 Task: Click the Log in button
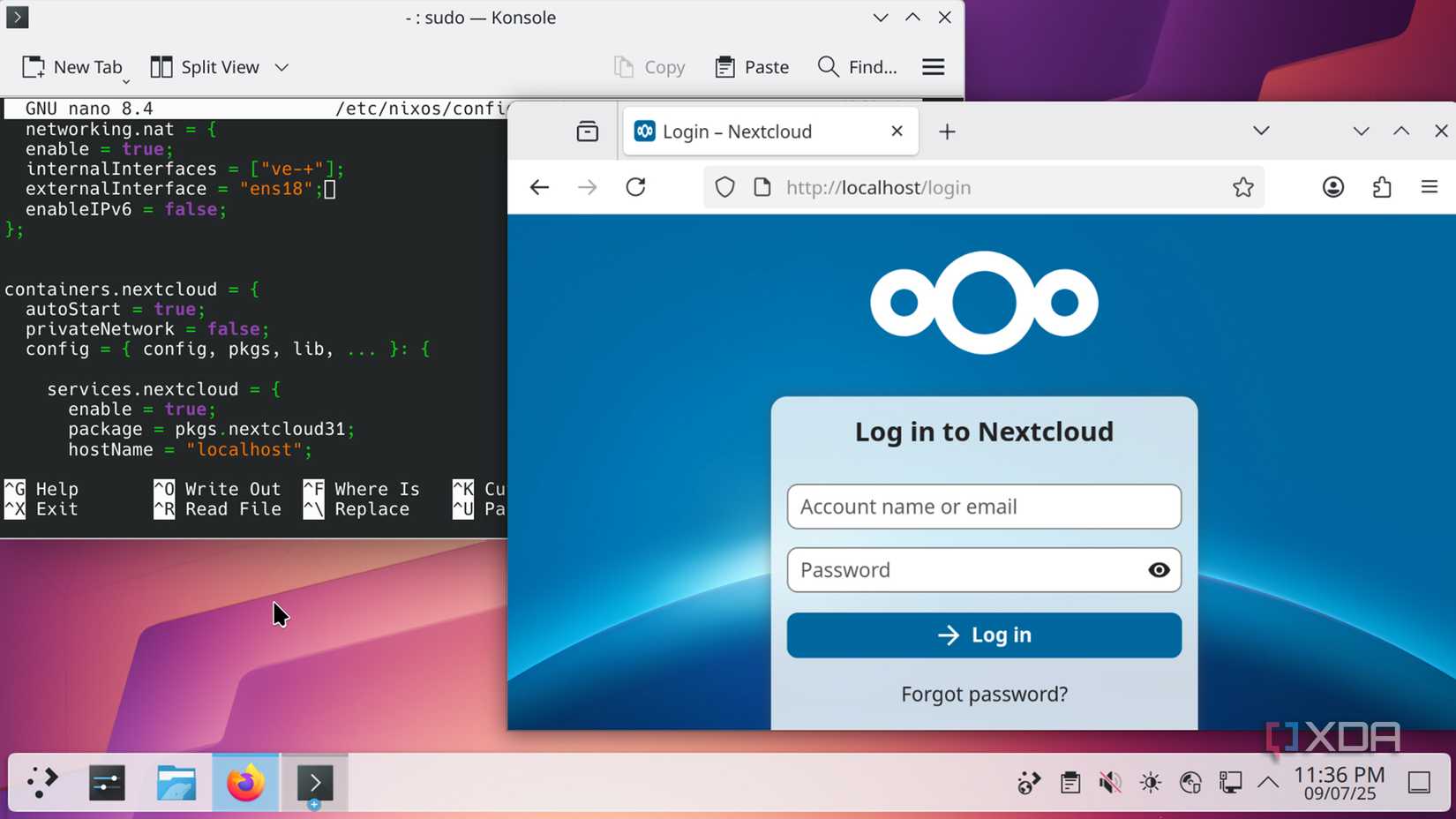point(984,635)
